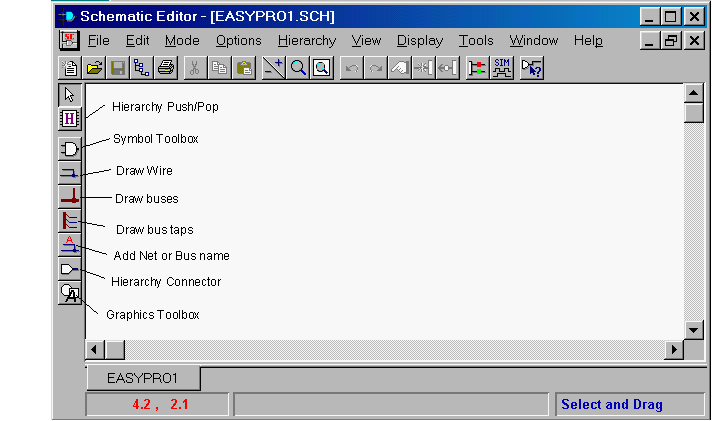
Task: Select the arrow pointer tool
Action: (69, 95)
